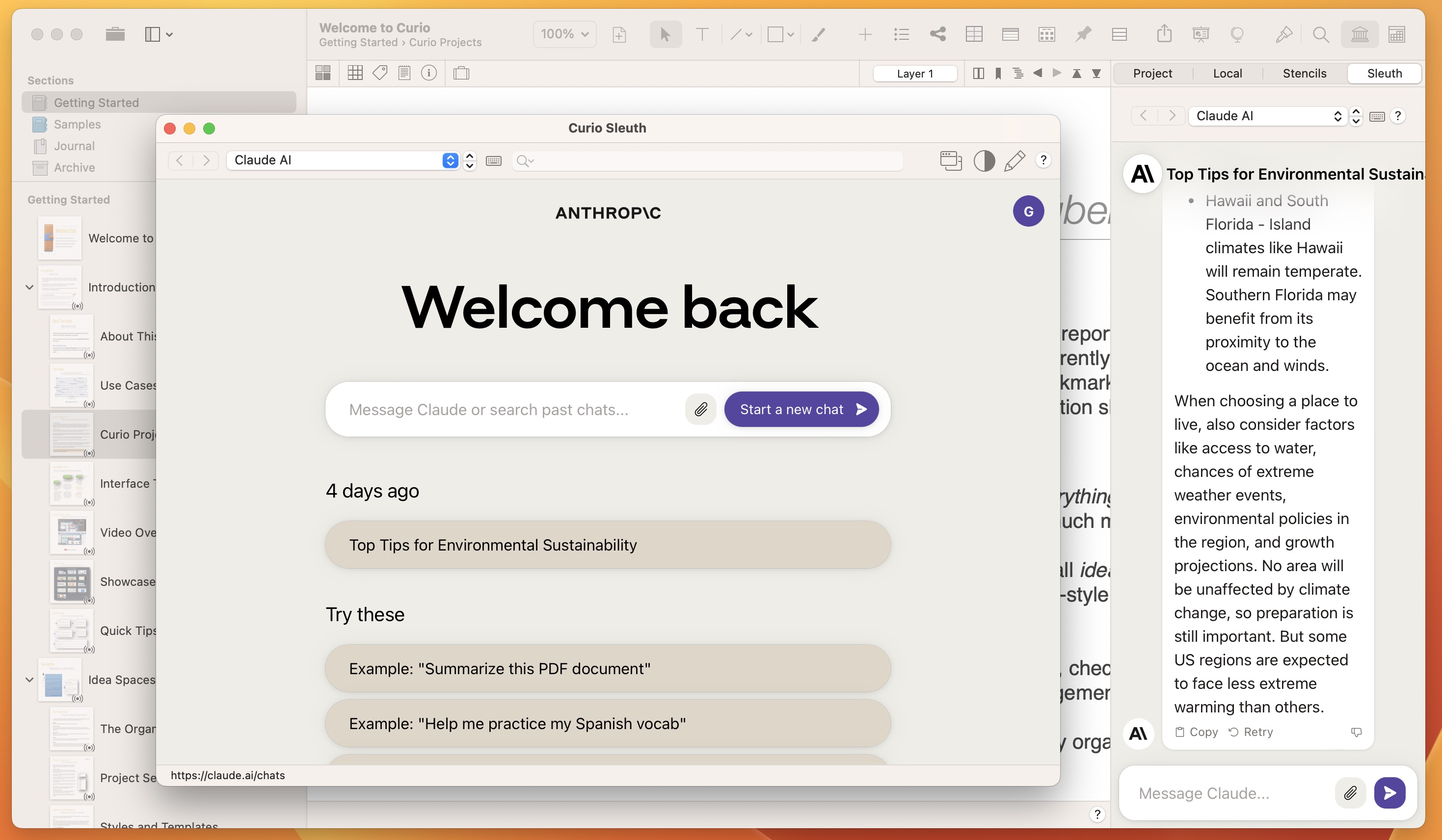Open Claude AI dropdown in Curio Sleuth window
This screenshot has height=840, width=1442.
[344, 160]
